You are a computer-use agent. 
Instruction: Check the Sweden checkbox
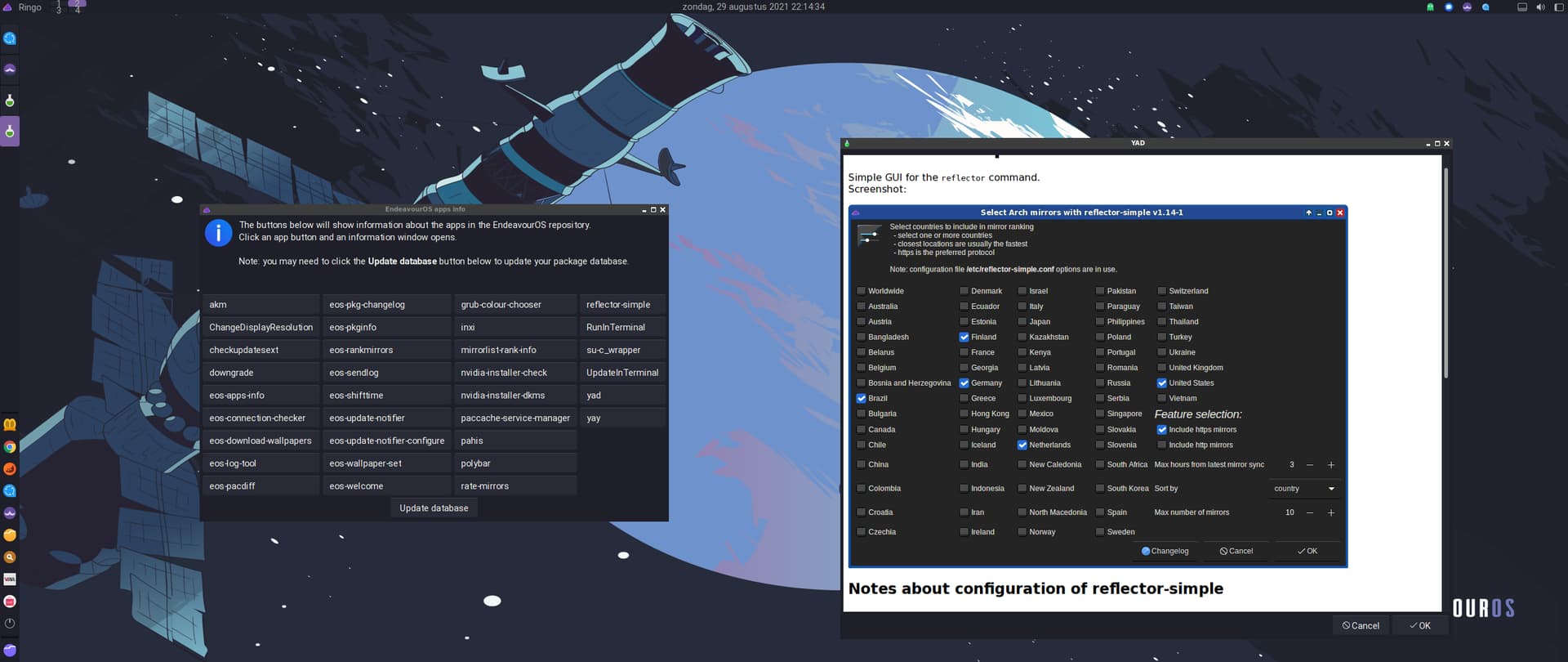pos(1100,532)
